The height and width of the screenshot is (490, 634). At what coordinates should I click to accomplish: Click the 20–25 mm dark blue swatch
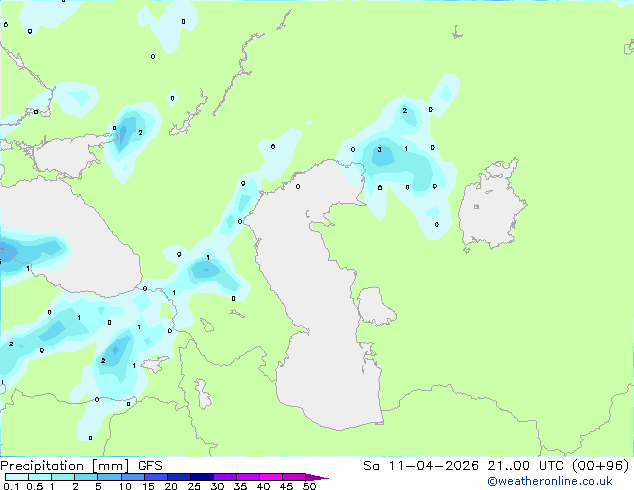[178, 477]
